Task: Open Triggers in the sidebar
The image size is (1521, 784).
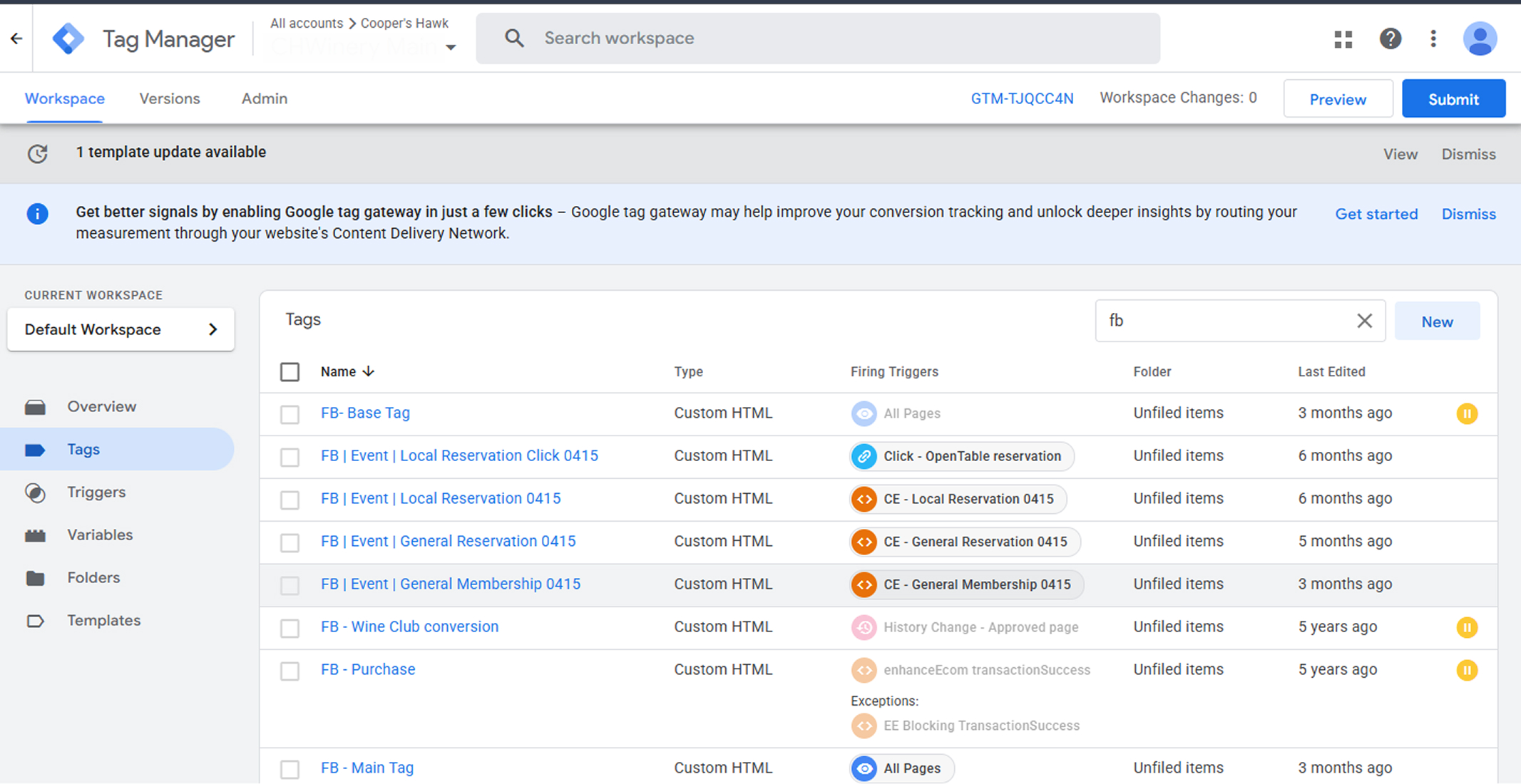Action: [x=96, y=492]
